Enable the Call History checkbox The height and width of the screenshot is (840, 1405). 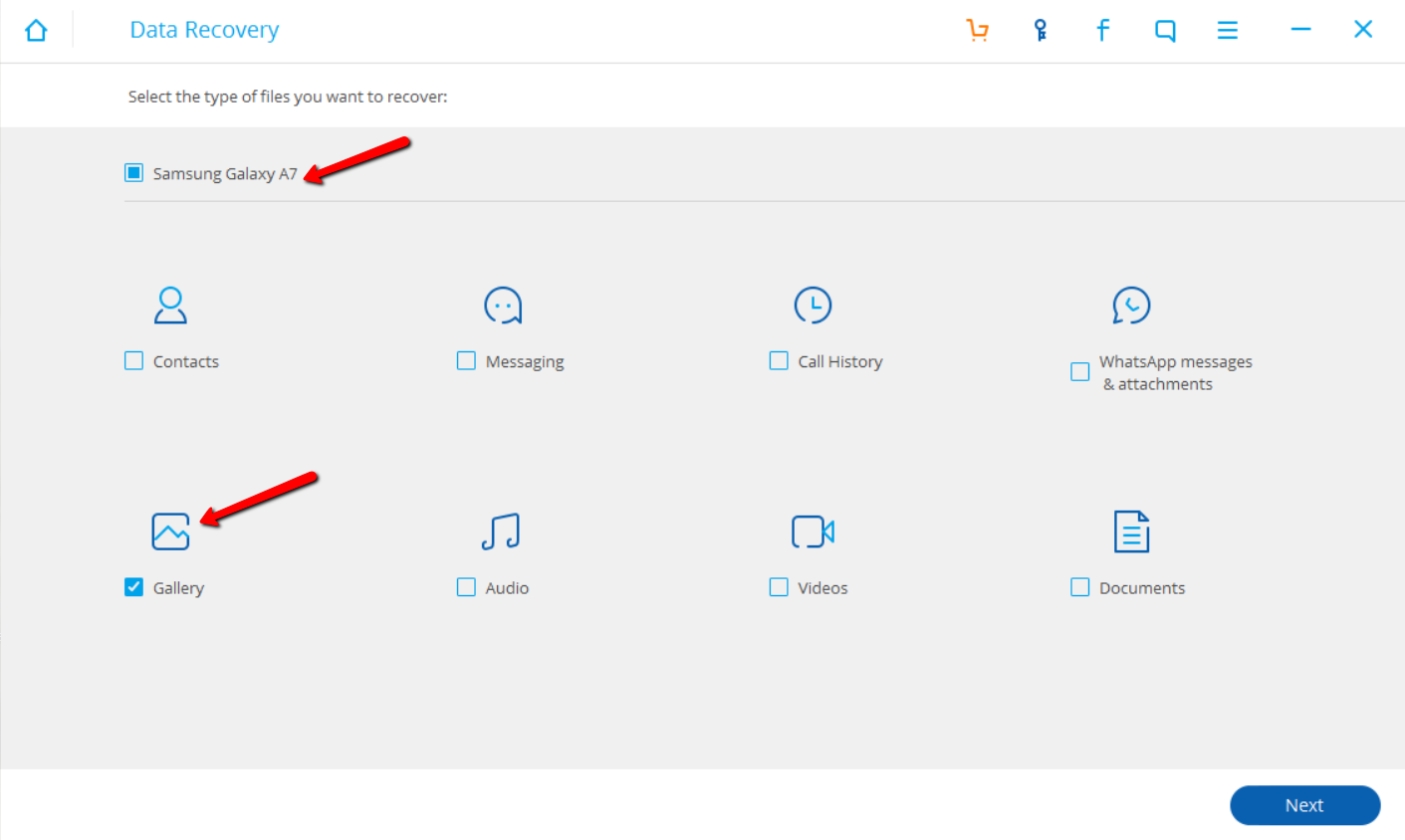[x=779, y=361]
